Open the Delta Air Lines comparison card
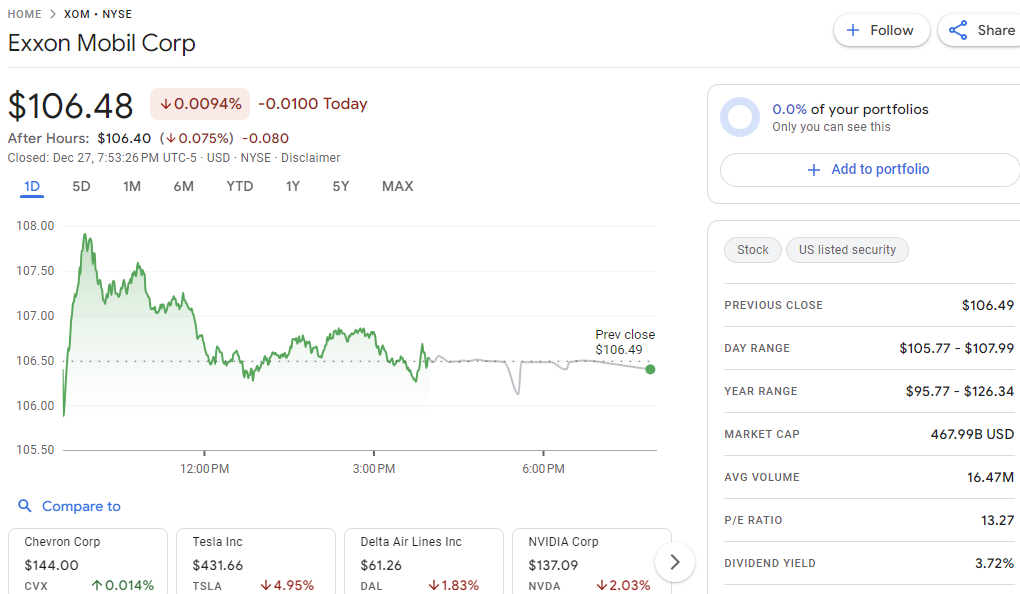Screen dimensions: 1020x594 point(423,561)
